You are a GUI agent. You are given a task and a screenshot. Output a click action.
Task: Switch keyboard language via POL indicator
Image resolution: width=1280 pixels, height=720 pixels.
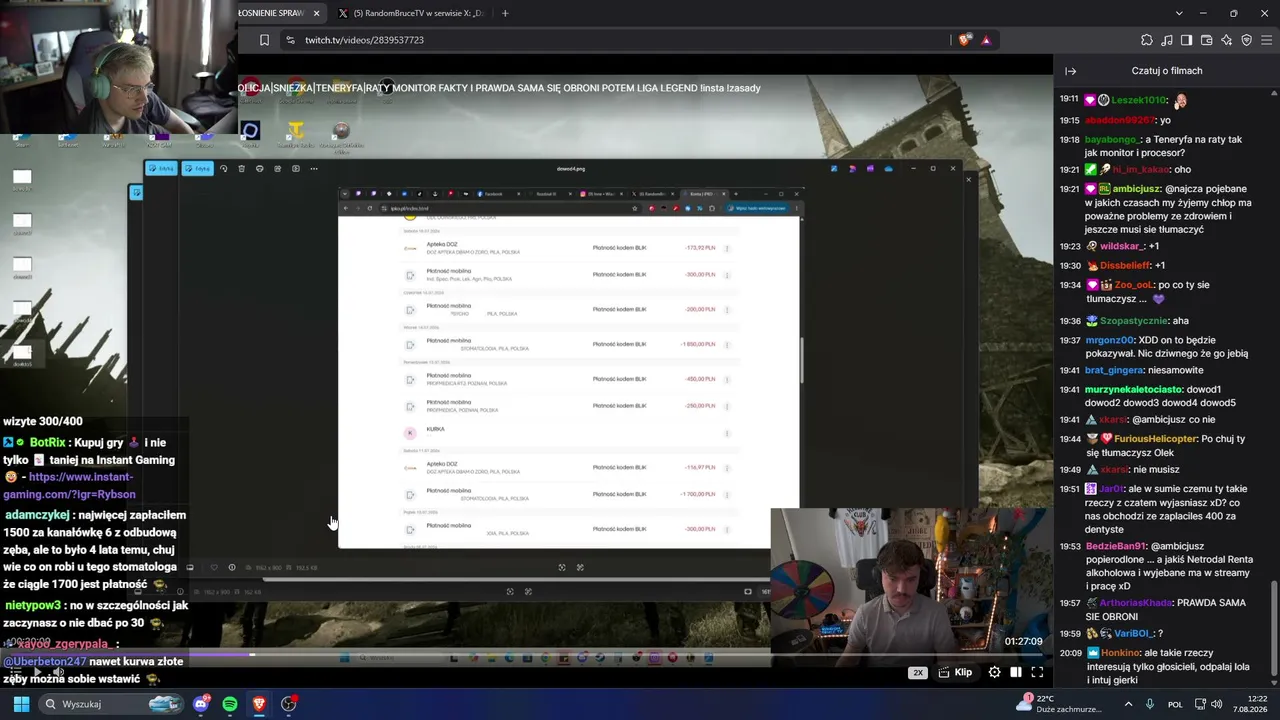pyautogui.click(x=1176, y=704)
